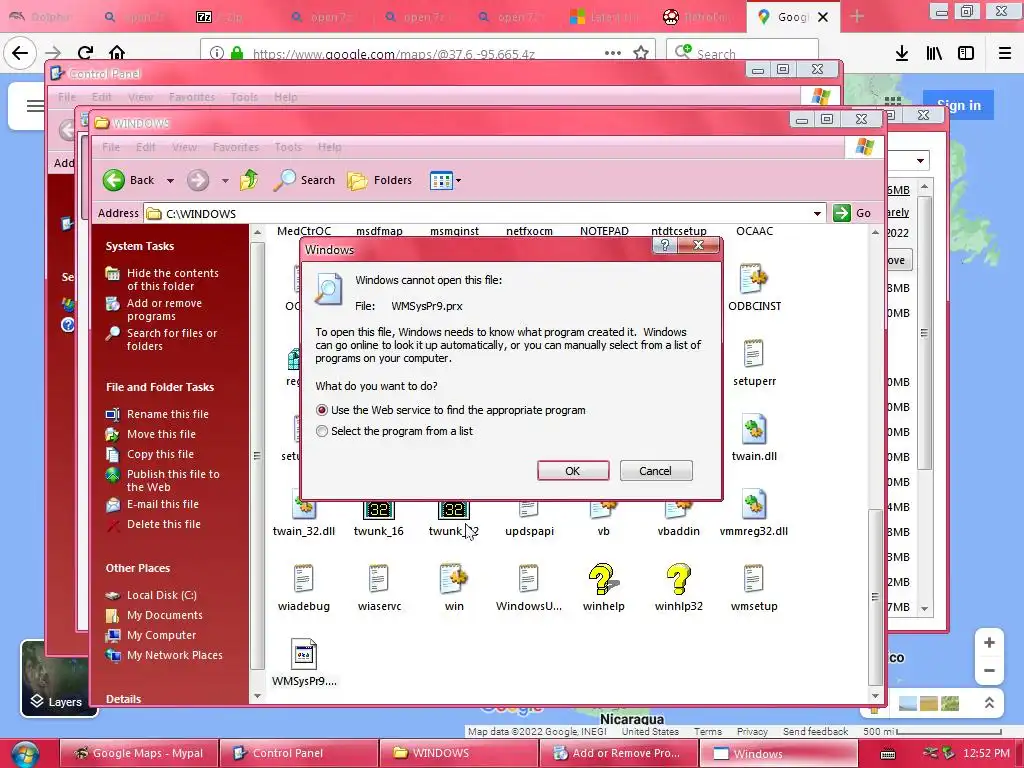Select the vmmreg32.dll file icon
This screenshot has height=768, width=1024.
754,504
